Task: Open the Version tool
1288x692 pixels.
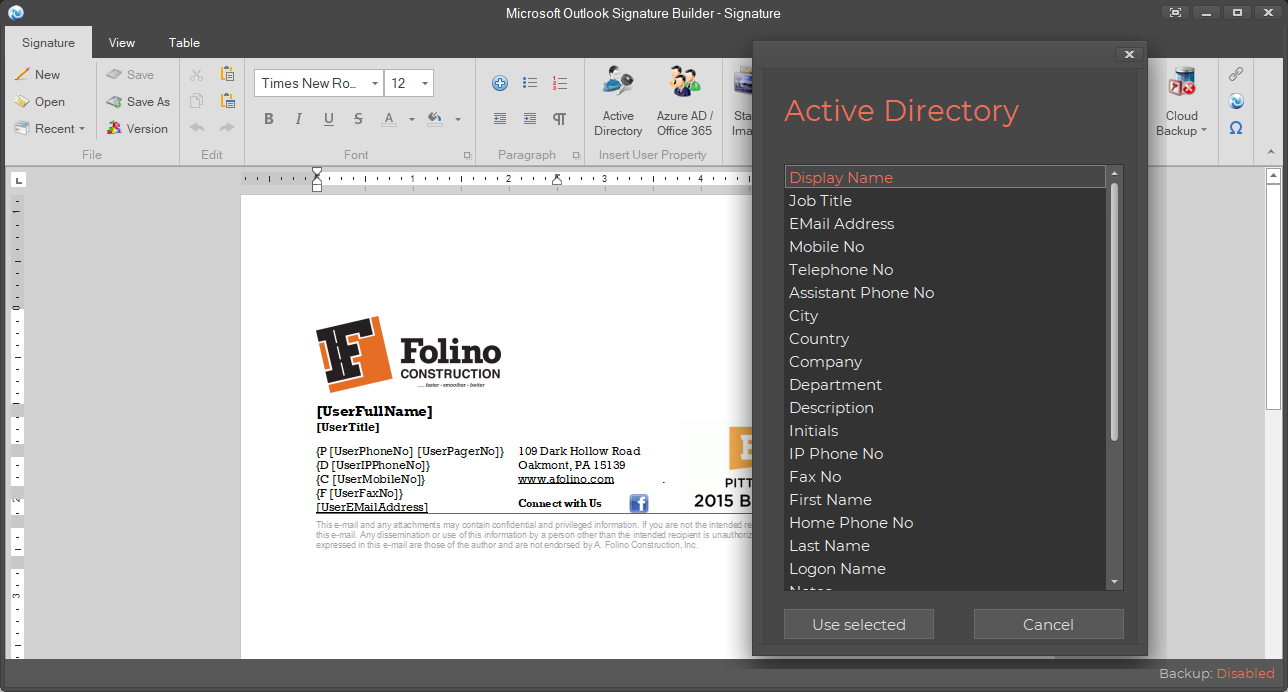Action: click(x=137, y=129)
